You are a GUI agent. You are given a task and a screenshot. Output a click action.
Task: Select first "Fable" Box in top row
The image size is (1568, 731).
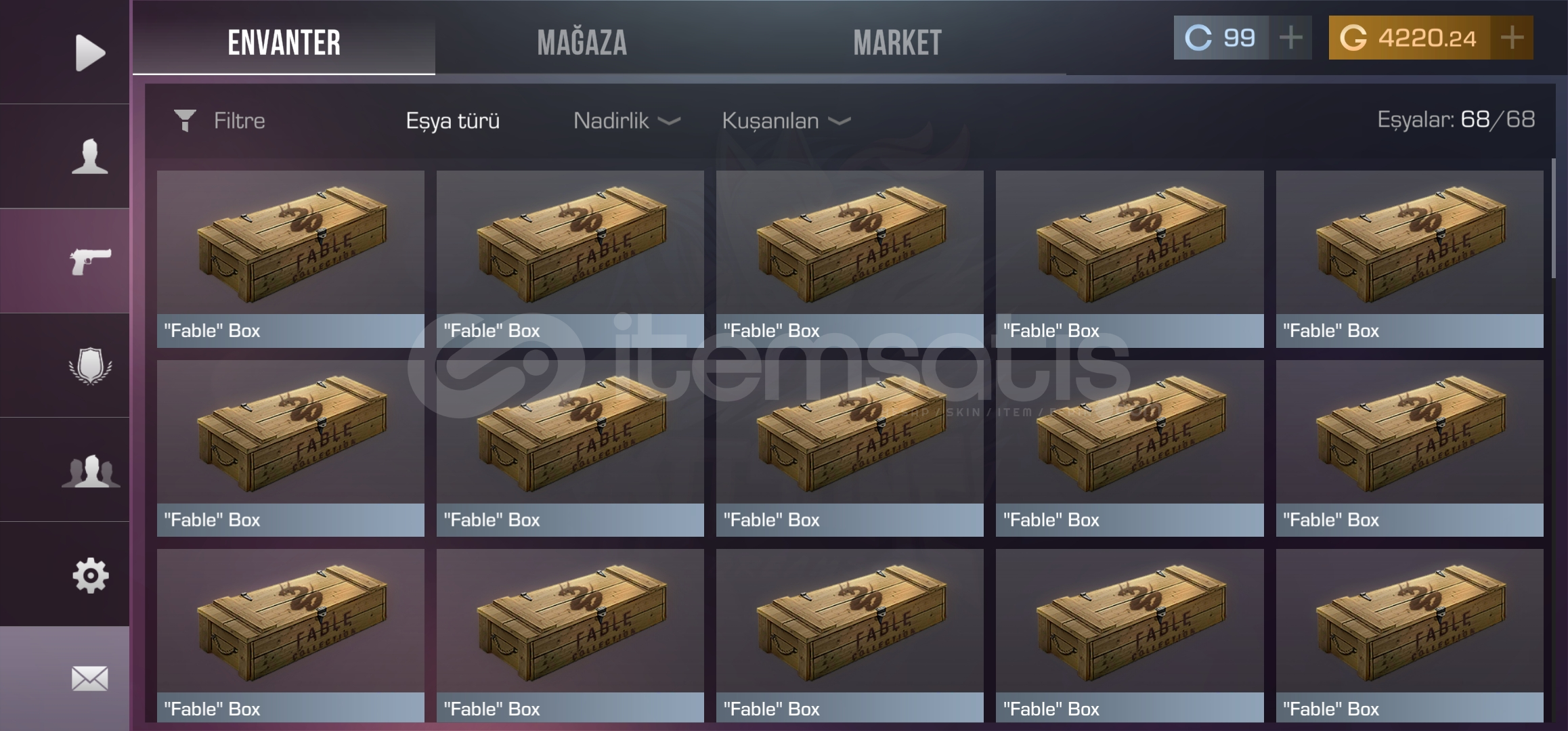click(290, 259)
